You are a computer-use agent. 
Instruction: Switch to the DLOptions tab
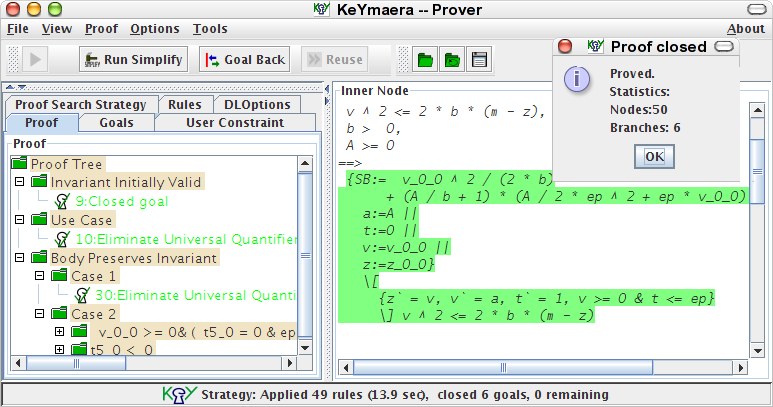(257, 104)
